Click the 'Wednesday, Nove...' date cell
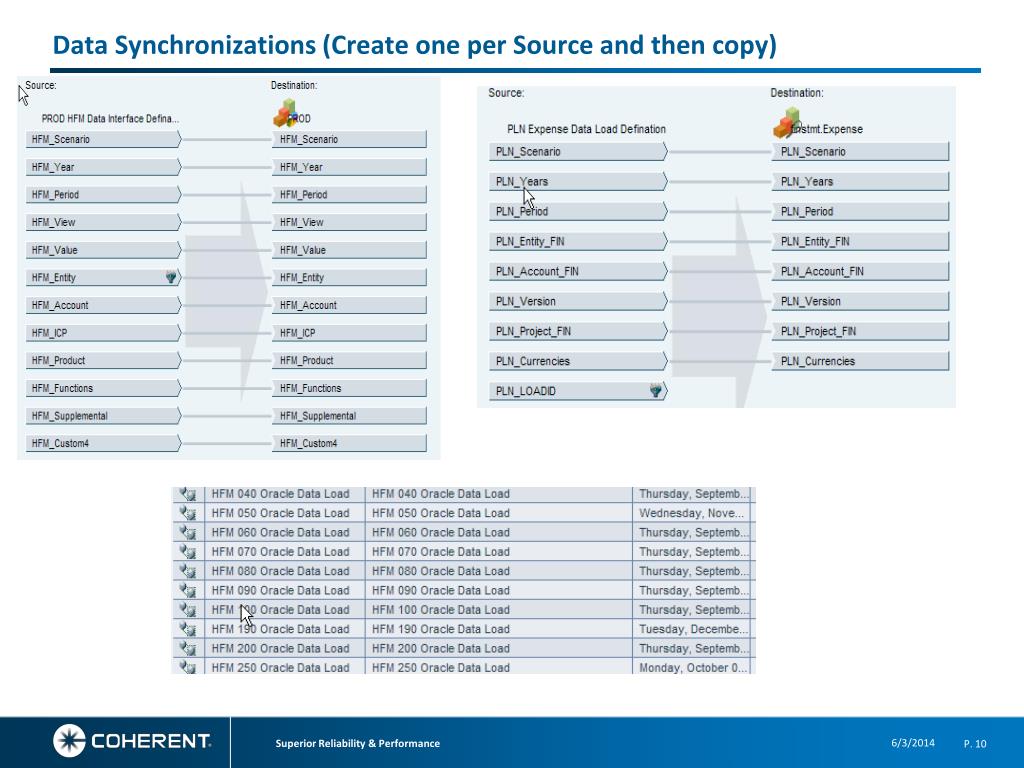1024x768 pixels. coord(692,513)
